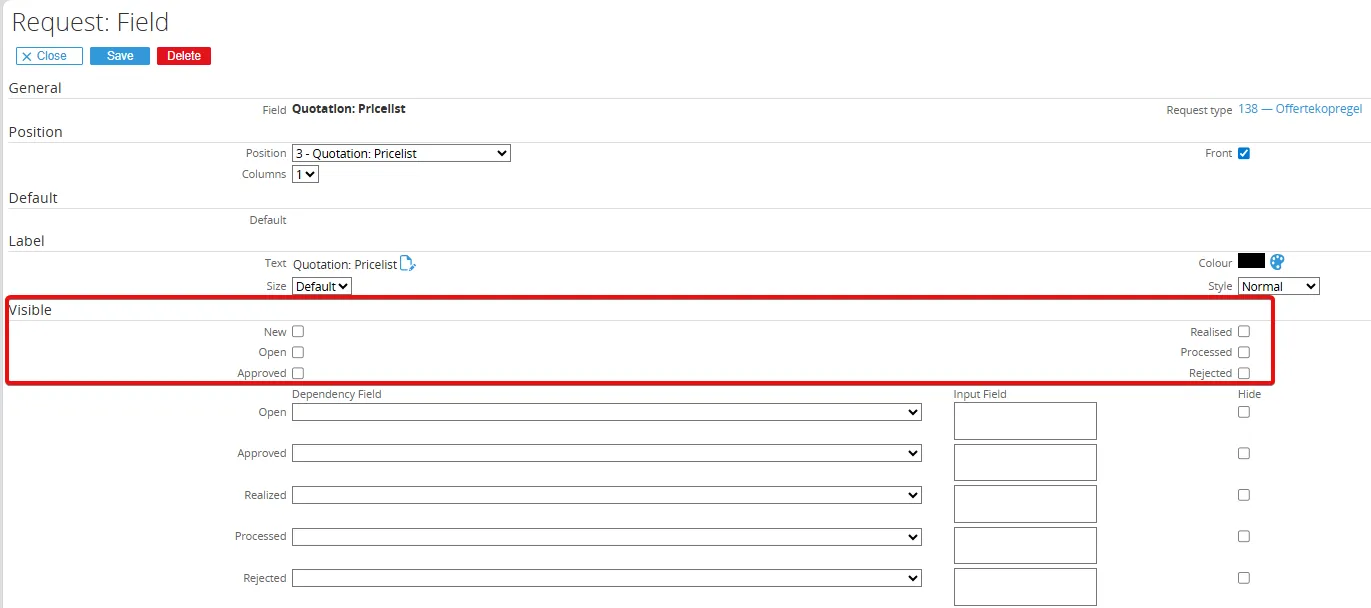Expand the Approved dependency field dropdown

coord(607,453)
